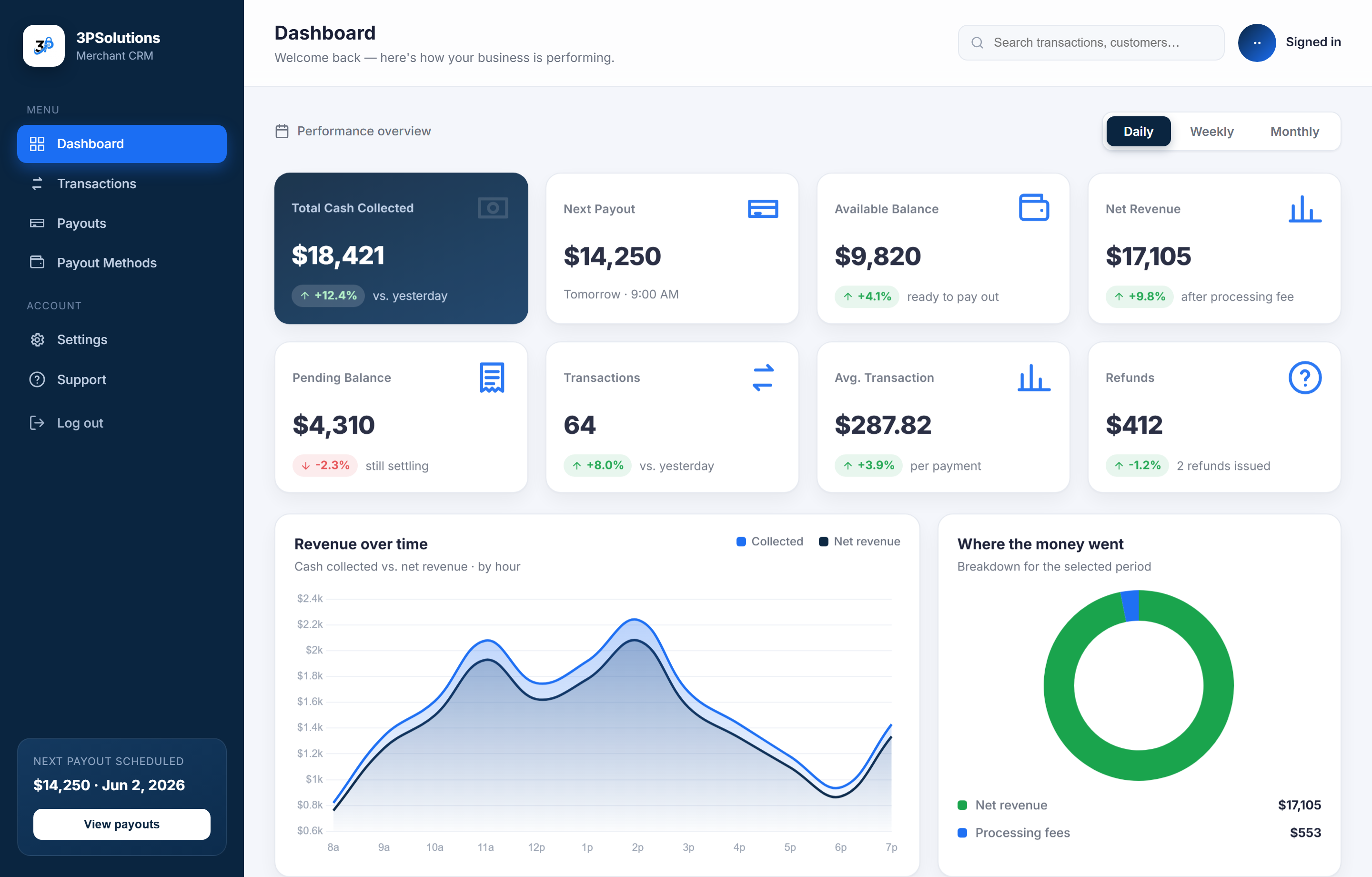Click the Payout Methods wallet icon in sidebar
Screen dimensions: 1372x877
[x=37, y=262]
